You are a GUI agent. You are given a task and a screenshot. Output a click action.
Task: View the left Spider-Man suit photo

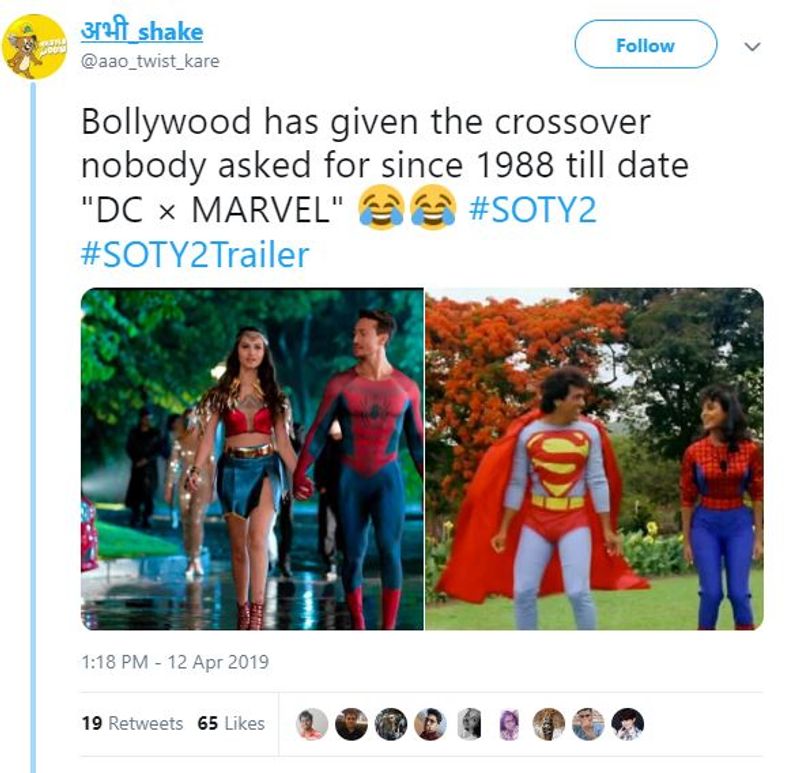click(252, 459)
